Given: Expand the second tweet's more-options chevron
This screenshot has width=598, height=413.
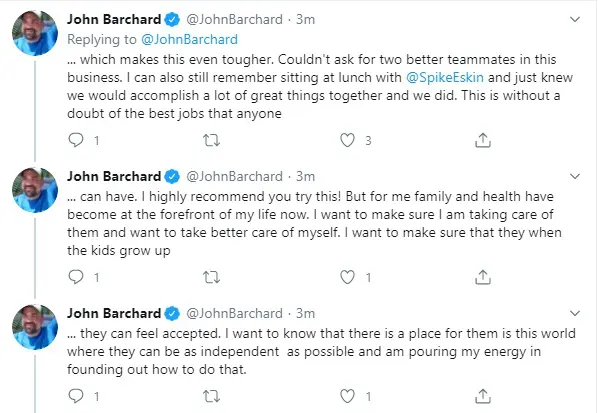Looking at the screenshot, I should point(575,176).
